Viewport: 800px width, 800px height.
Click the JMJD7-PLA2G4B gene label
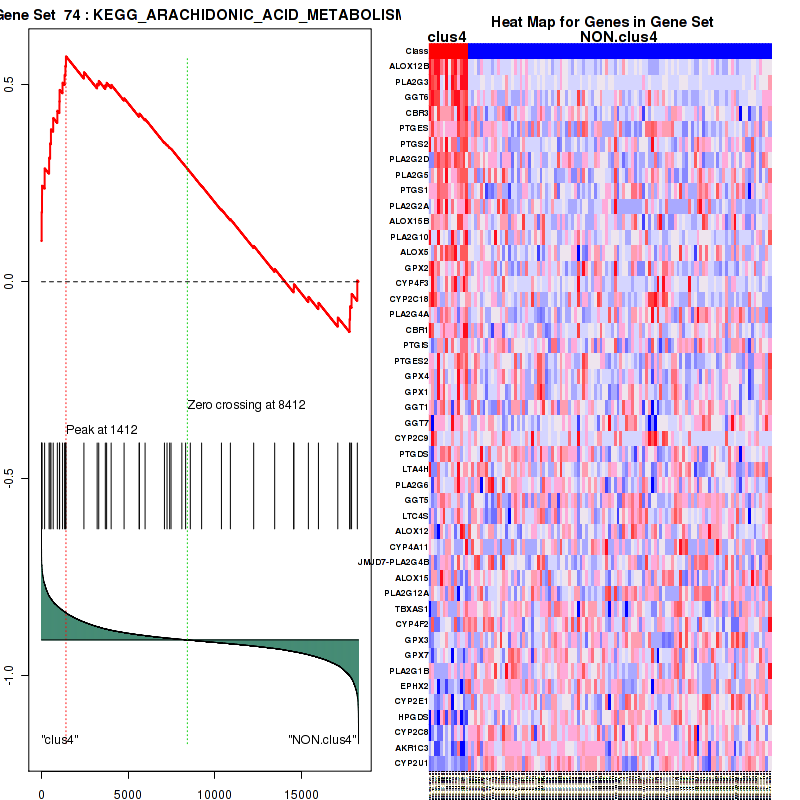[393, 562]
